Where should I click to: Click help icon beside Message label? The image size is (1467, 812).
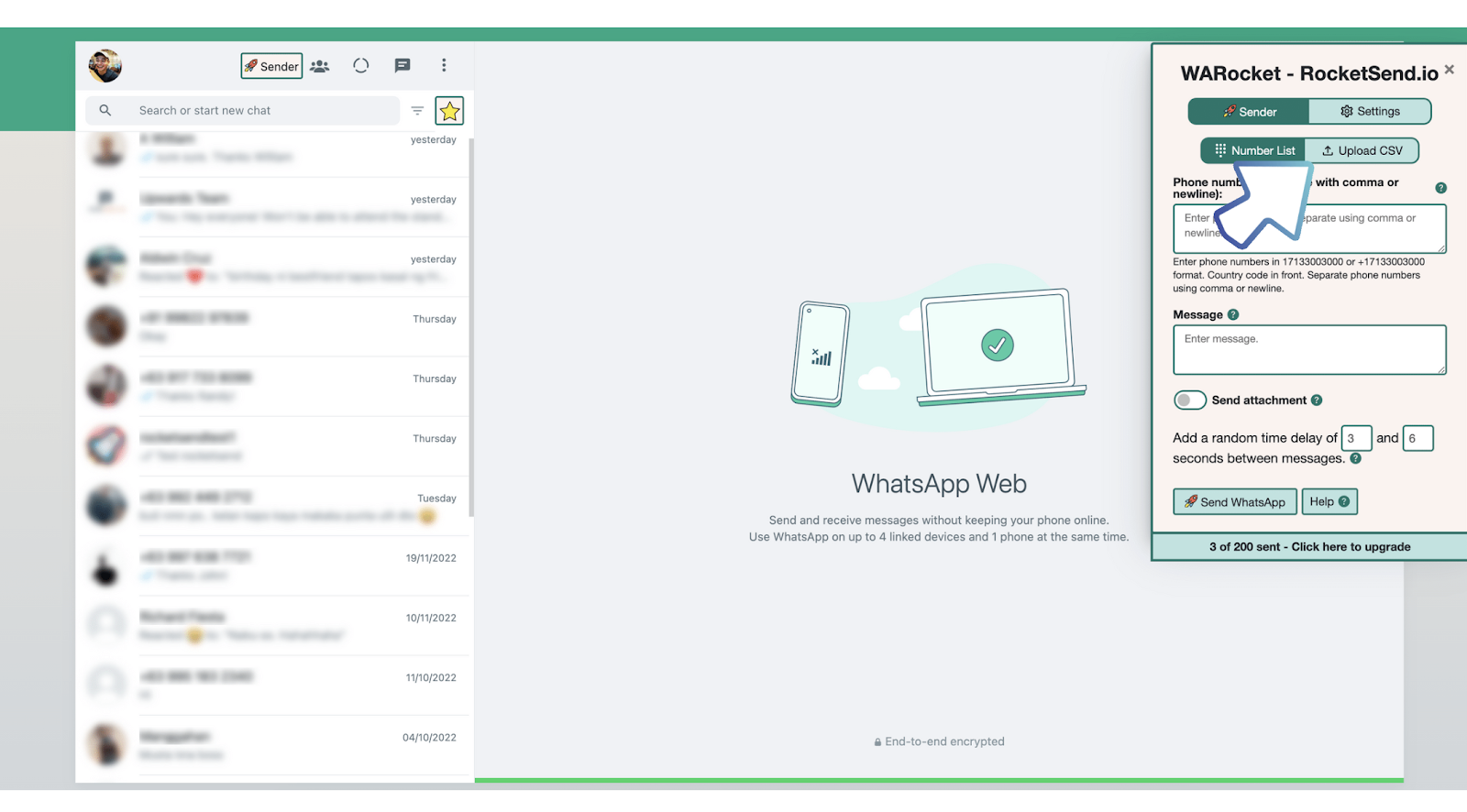[1233, 314]
